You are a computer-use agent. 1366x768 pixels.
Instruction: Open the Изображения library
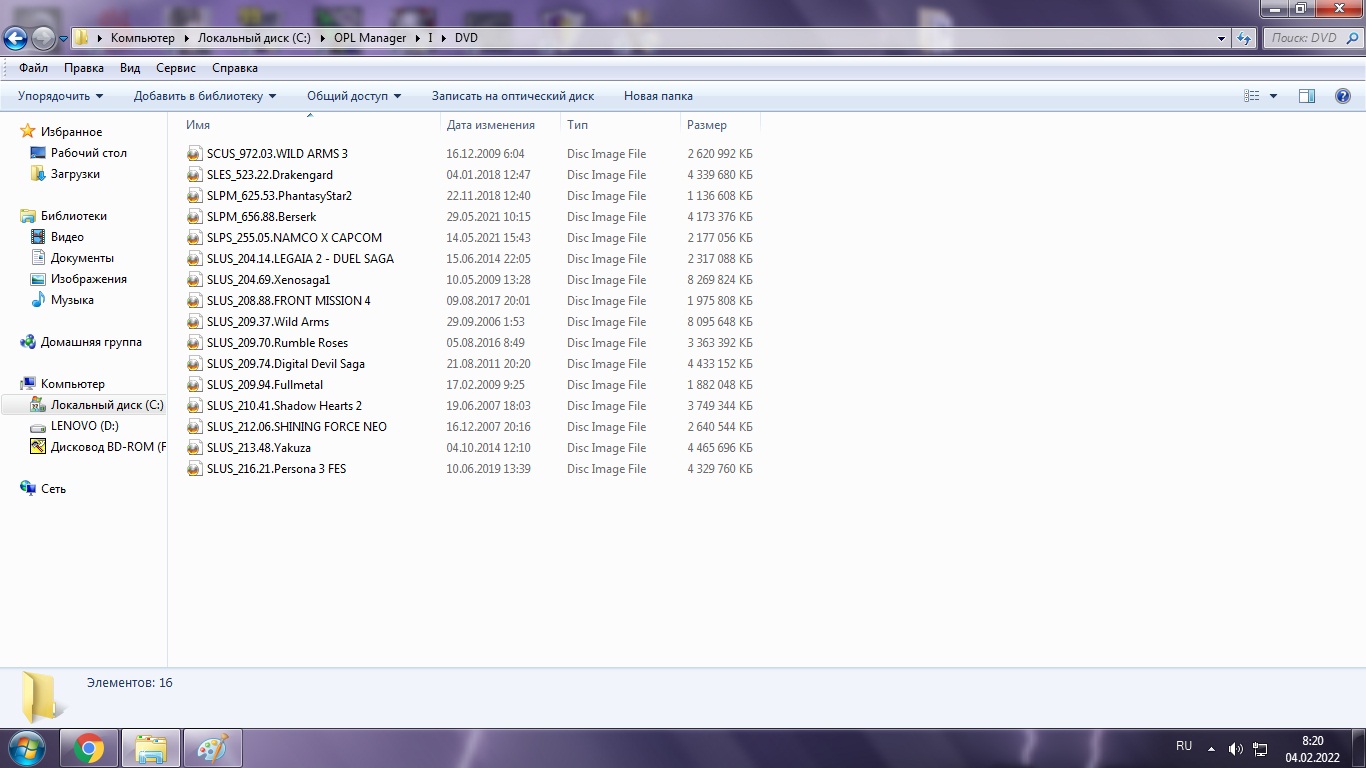click(x=88, y=279)
